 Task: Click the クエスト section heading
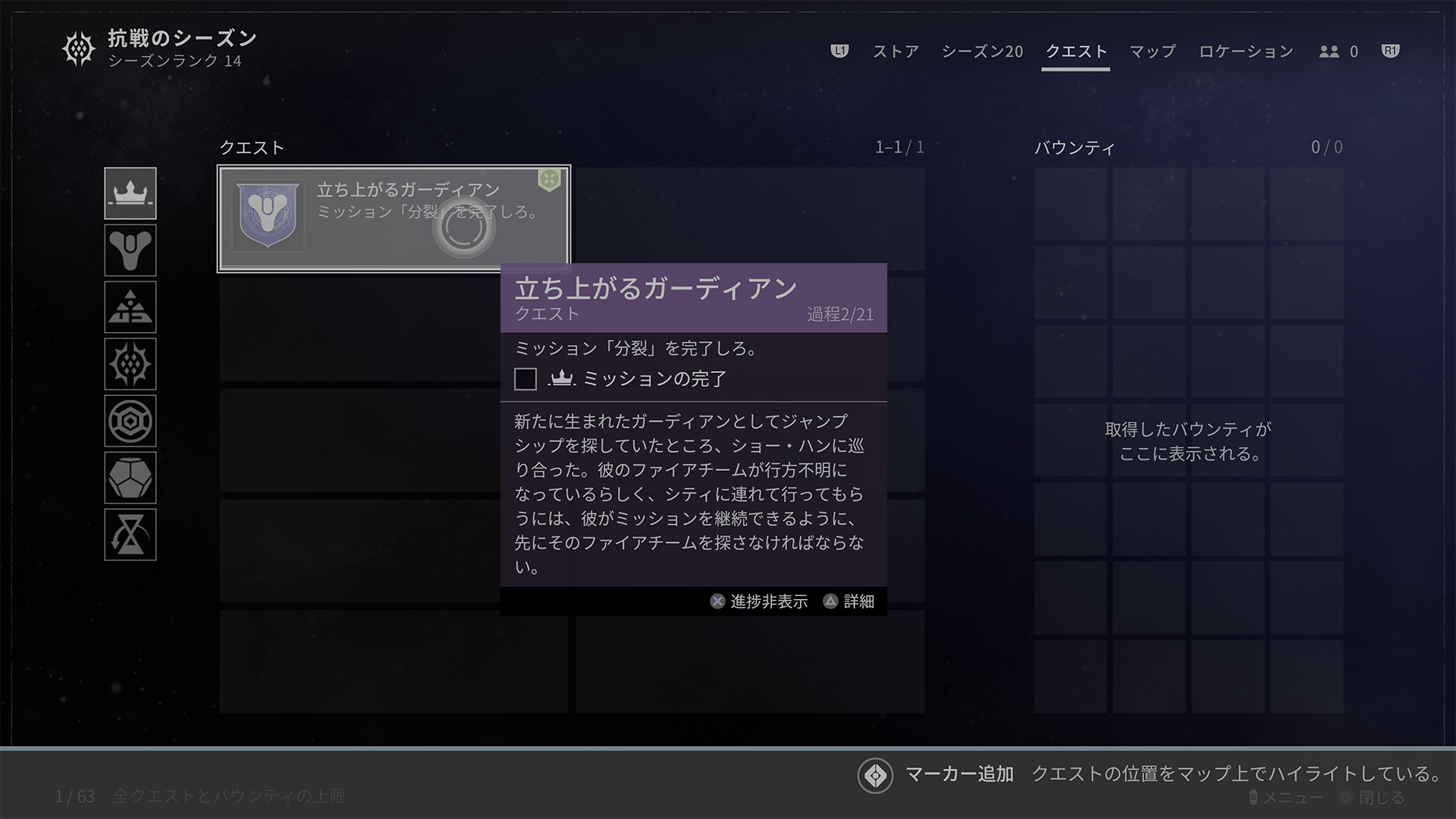click(252, 148)
